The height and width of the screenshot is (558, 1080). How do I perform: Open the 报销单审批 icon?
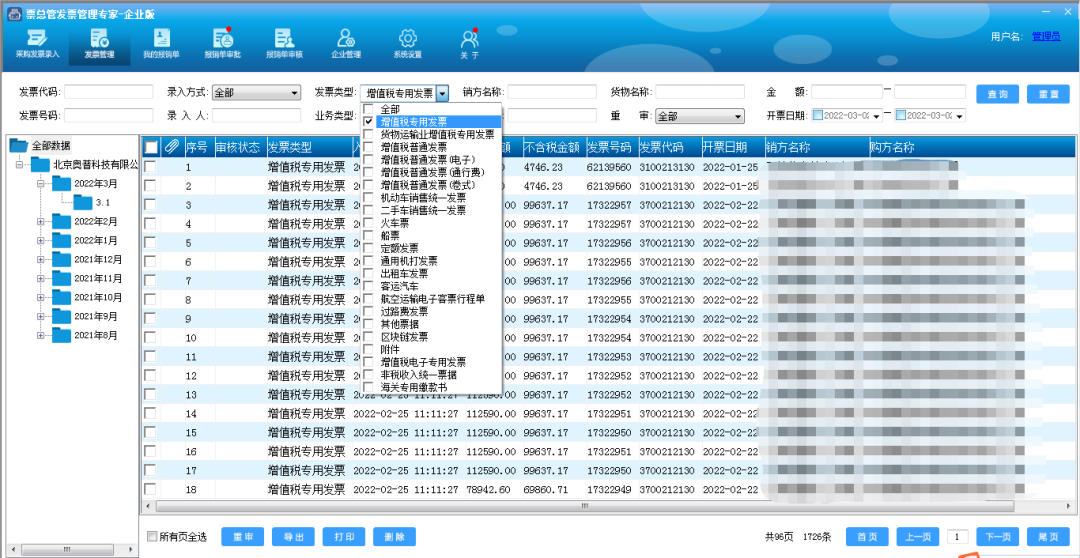tap(222, 44)
